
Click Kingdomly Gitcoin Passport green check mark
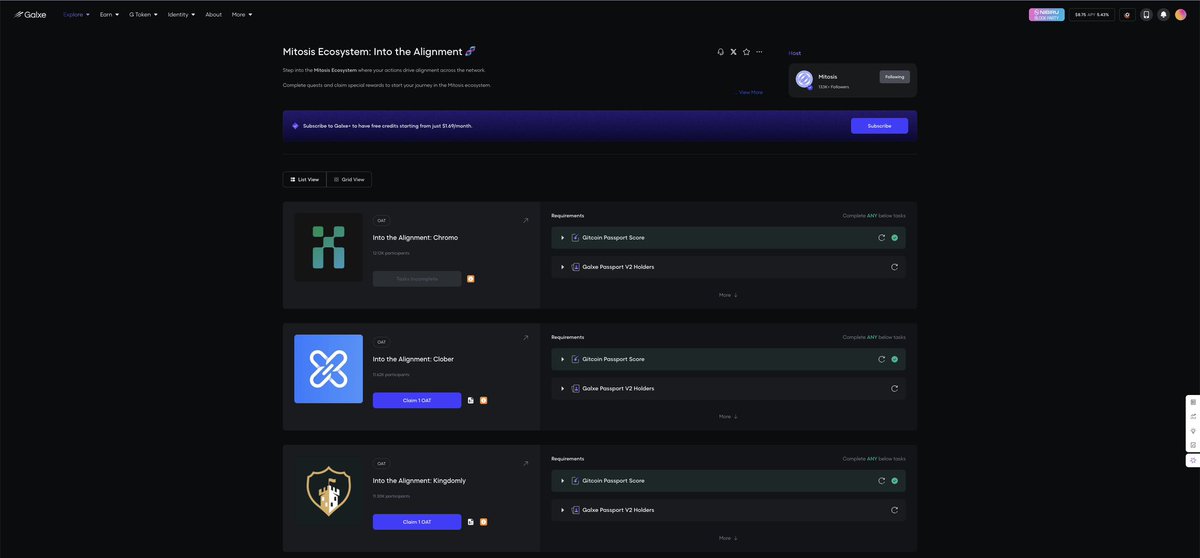894,481
